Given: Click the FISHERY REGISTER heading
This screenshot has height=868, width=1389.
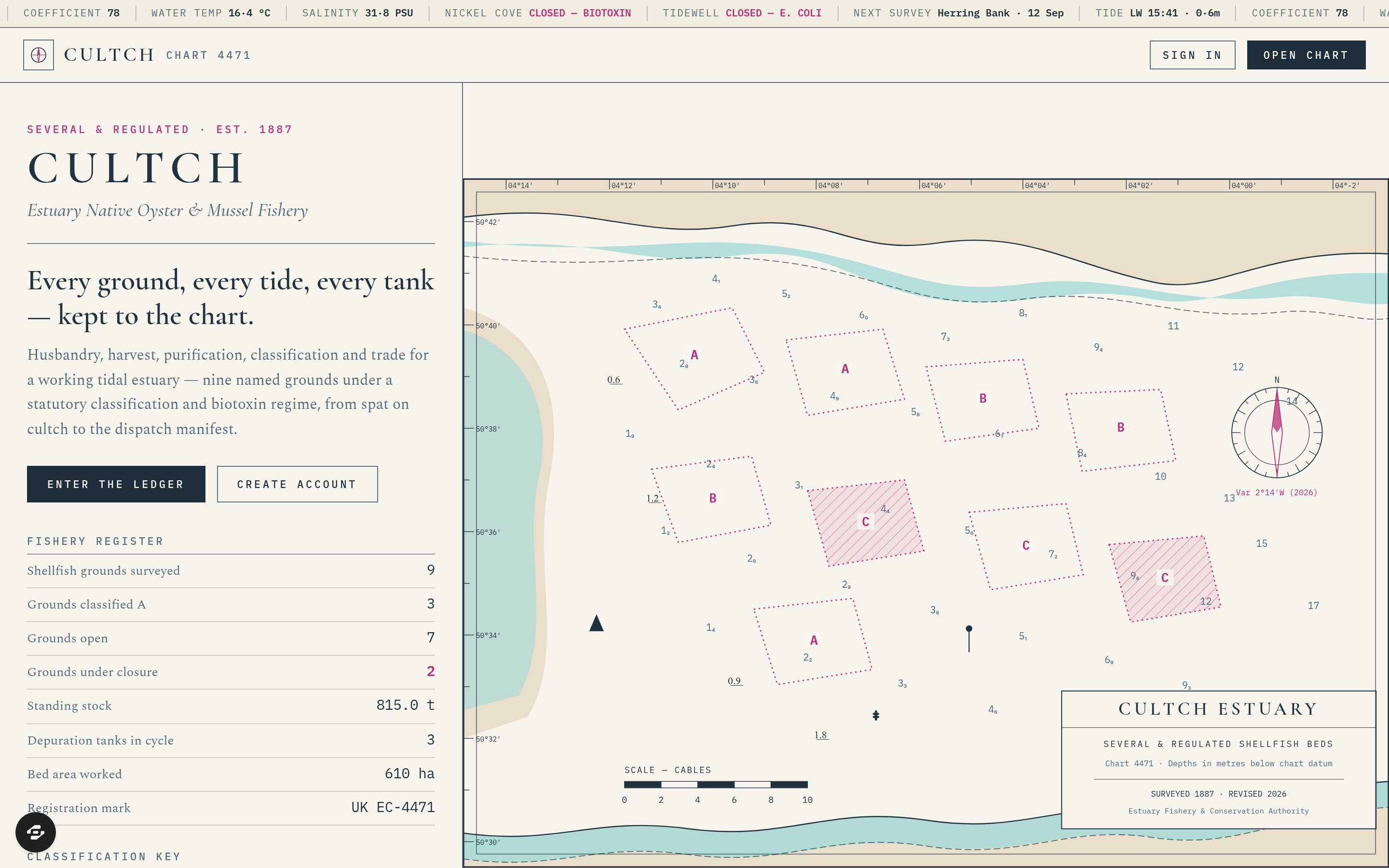Looking at the screenshot, I should click(95, 542).
